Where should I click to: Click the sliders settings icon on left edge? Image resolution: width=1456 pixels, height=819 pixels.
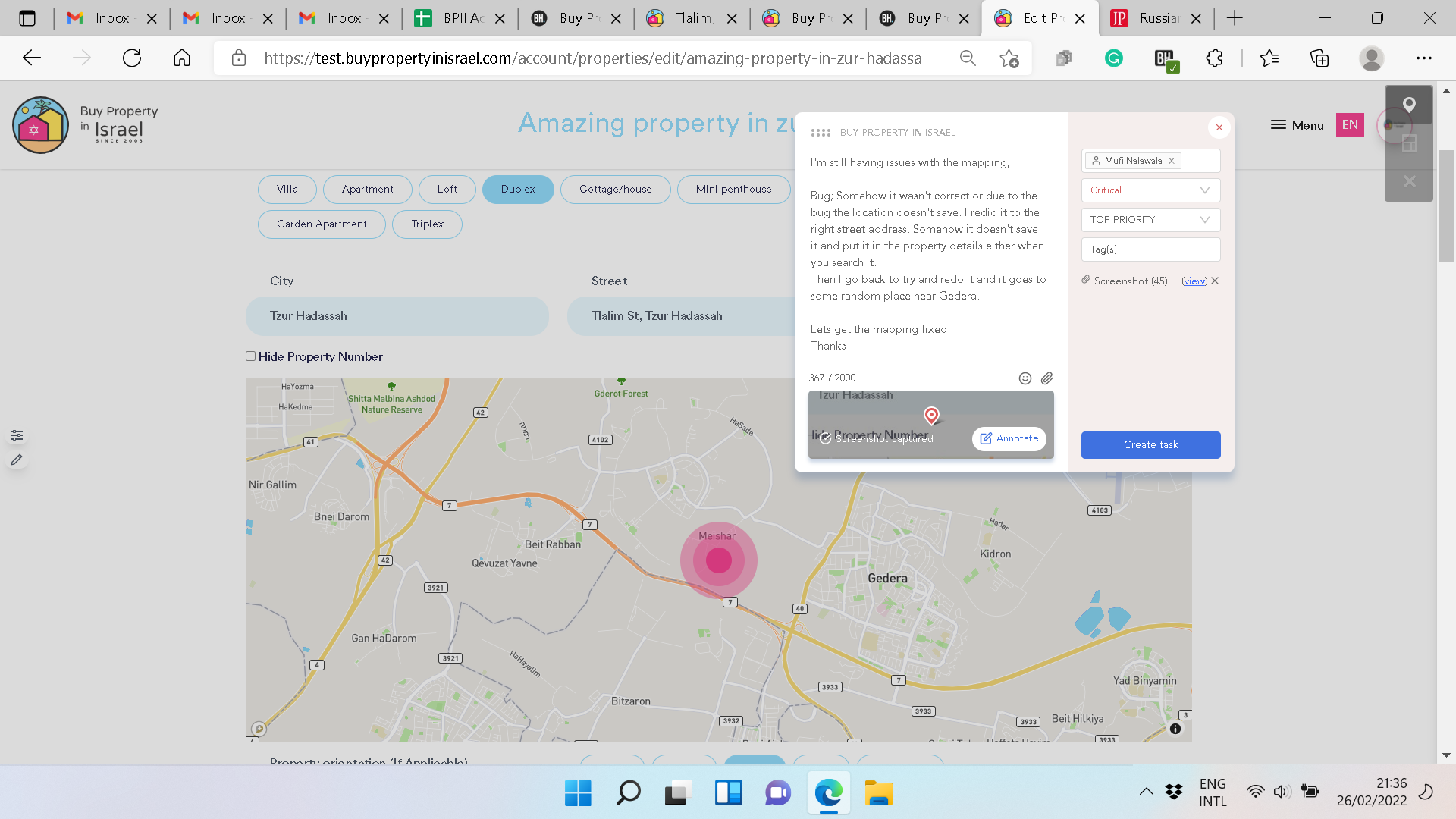pos(17,435)
